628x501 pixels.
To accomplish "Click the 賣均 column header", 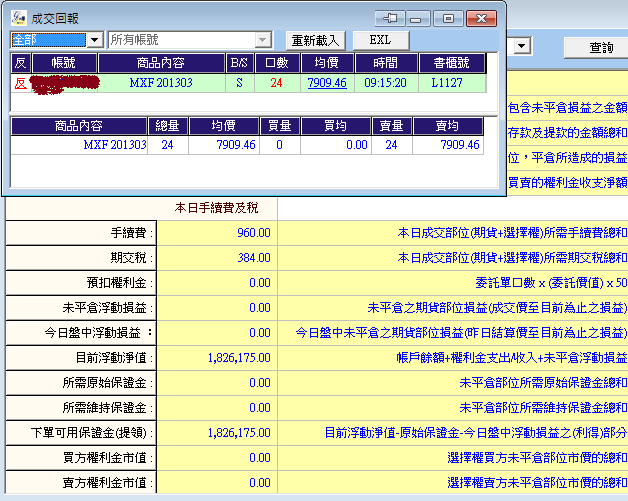I will pyautogui.click(x=447, y=126).
